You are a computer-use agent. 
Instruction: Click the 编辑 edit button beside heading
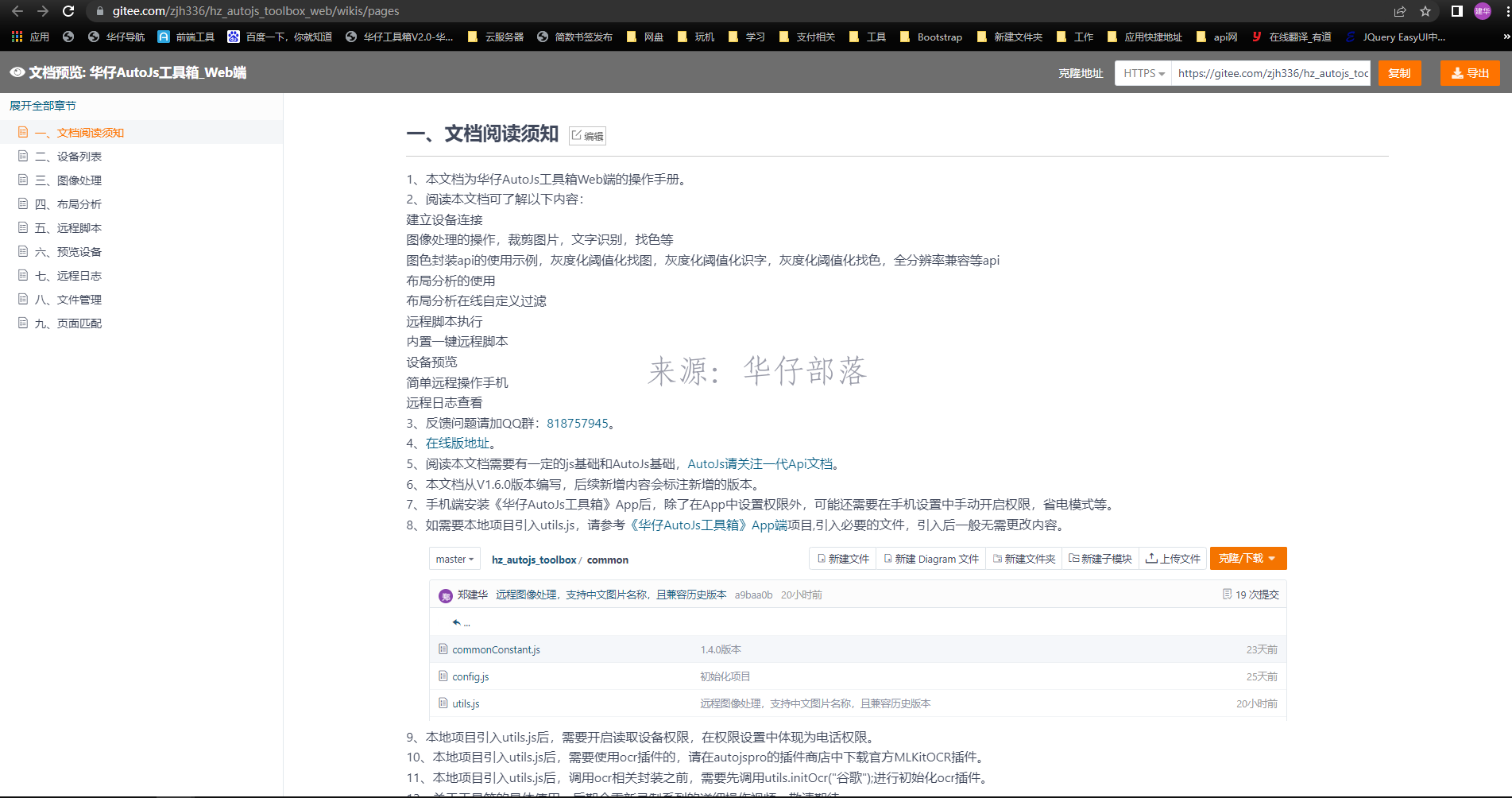pos(588,136)
